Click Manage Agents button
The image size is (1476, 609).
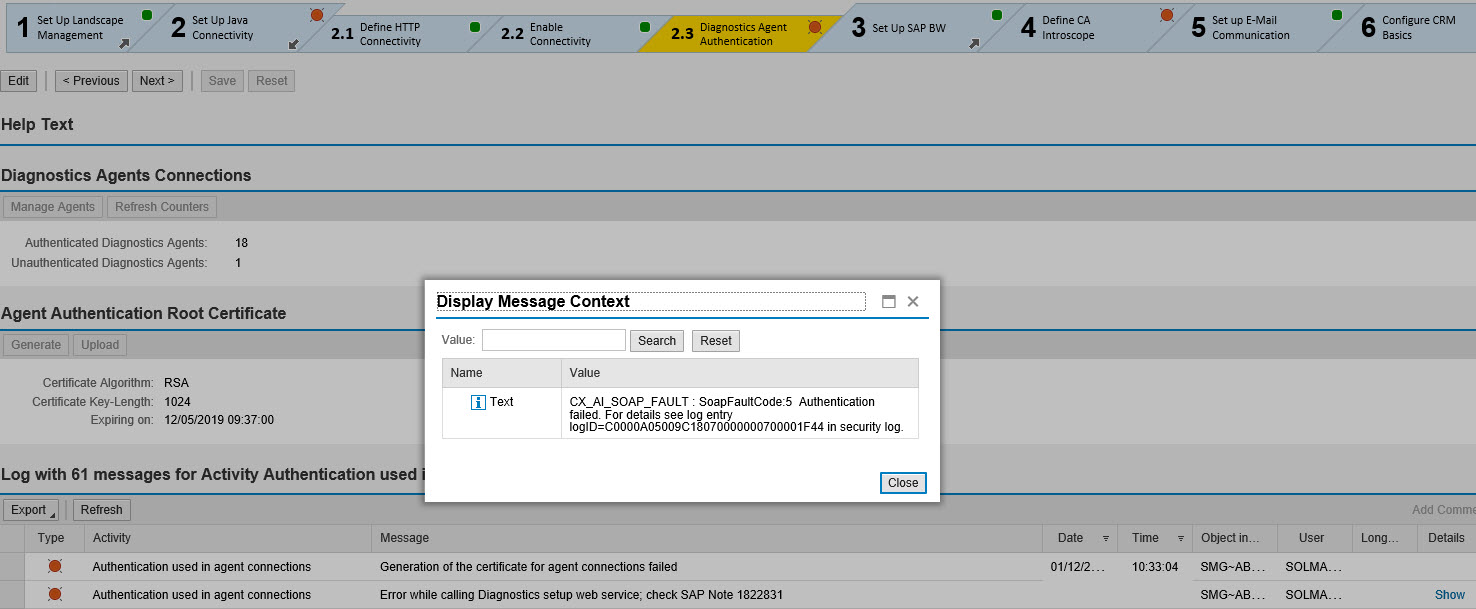pos(53,207)
